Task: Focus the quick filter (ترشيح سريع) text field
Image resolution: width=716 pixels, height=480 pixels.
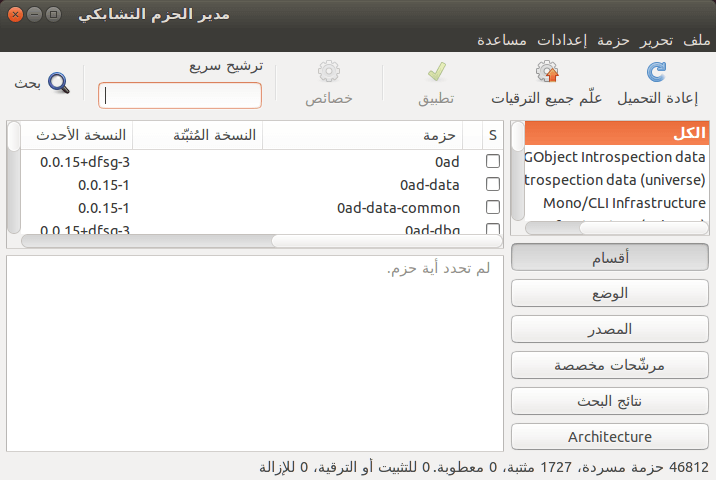Action: [x=180, y=95]
